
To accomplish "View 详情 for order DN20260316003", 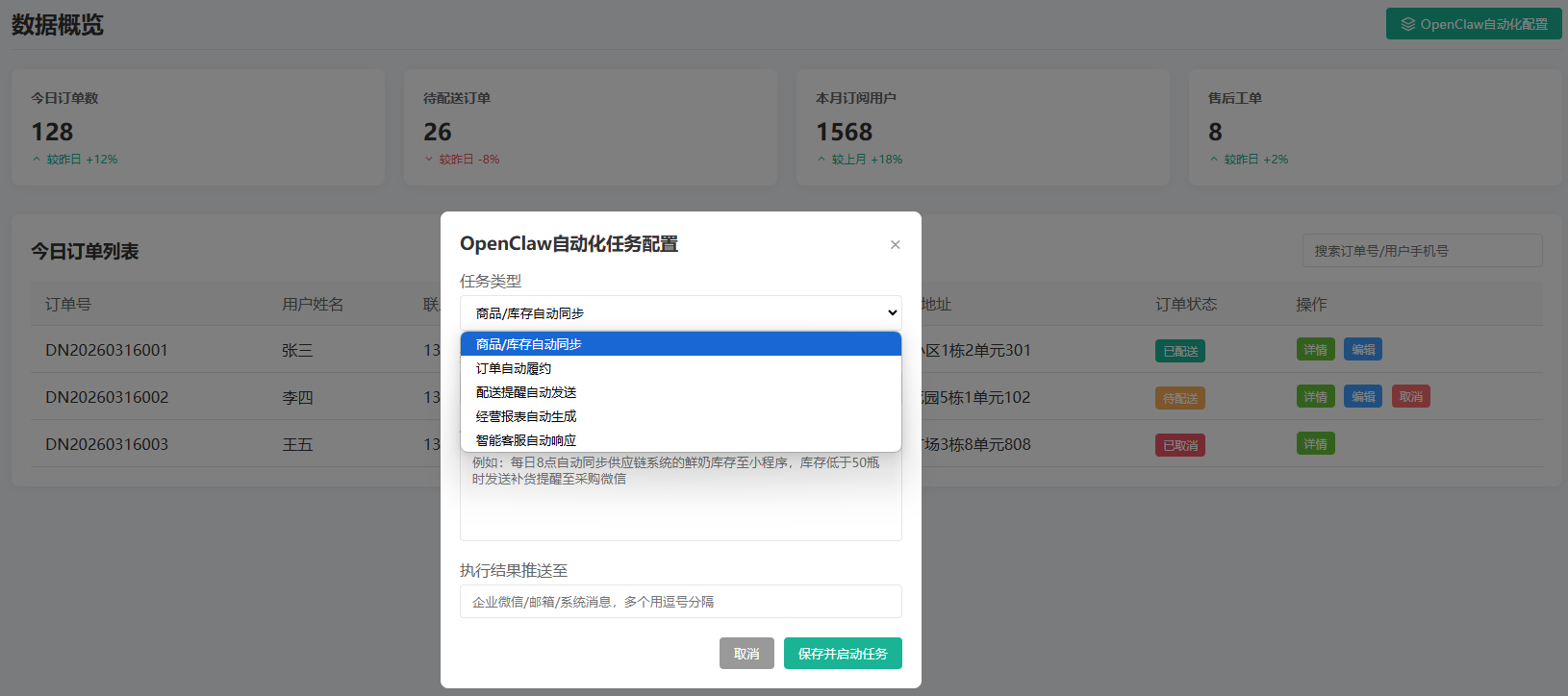I will coord(1315,444).
